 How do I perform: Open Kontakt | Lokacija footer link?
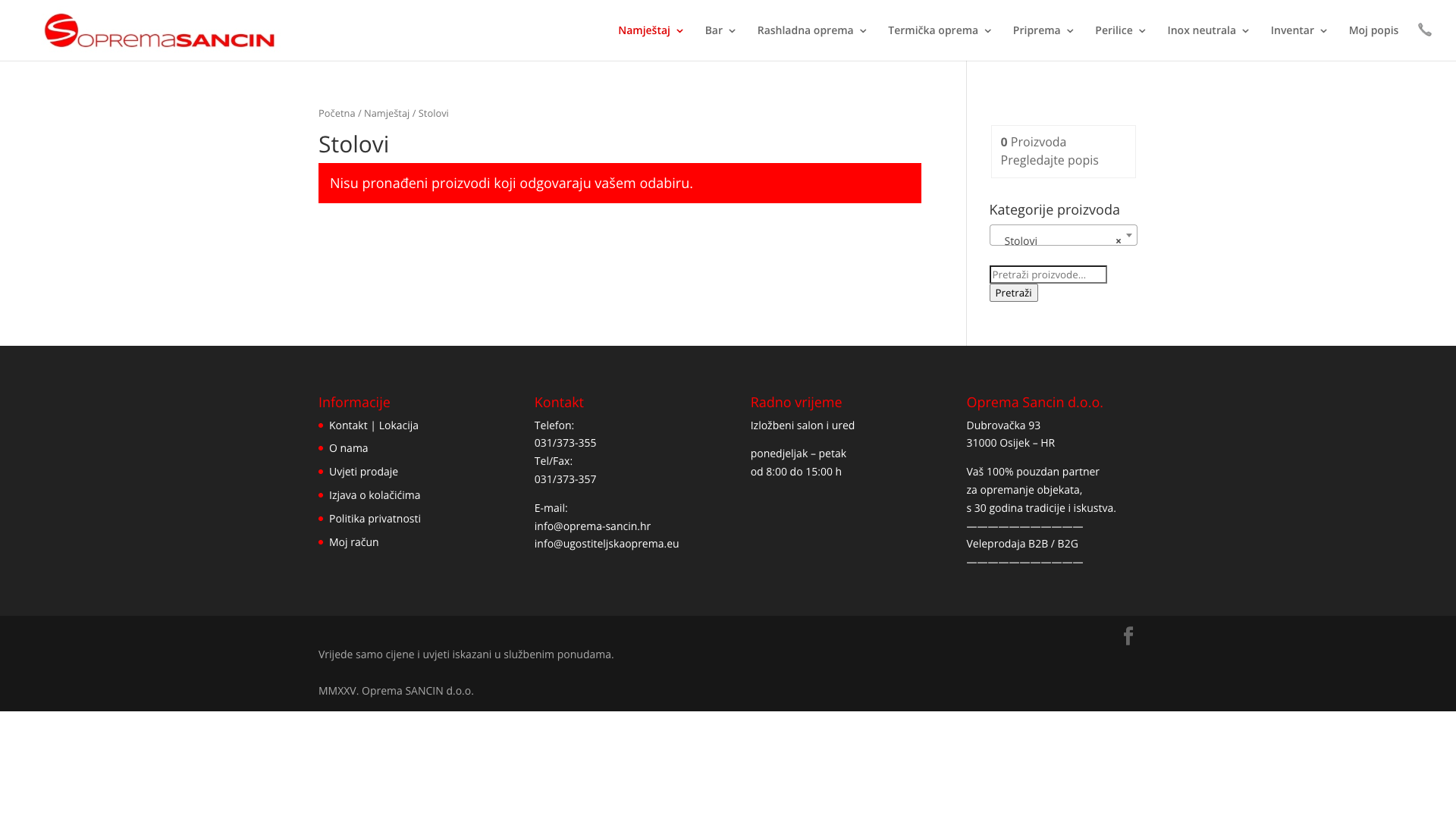373,425
